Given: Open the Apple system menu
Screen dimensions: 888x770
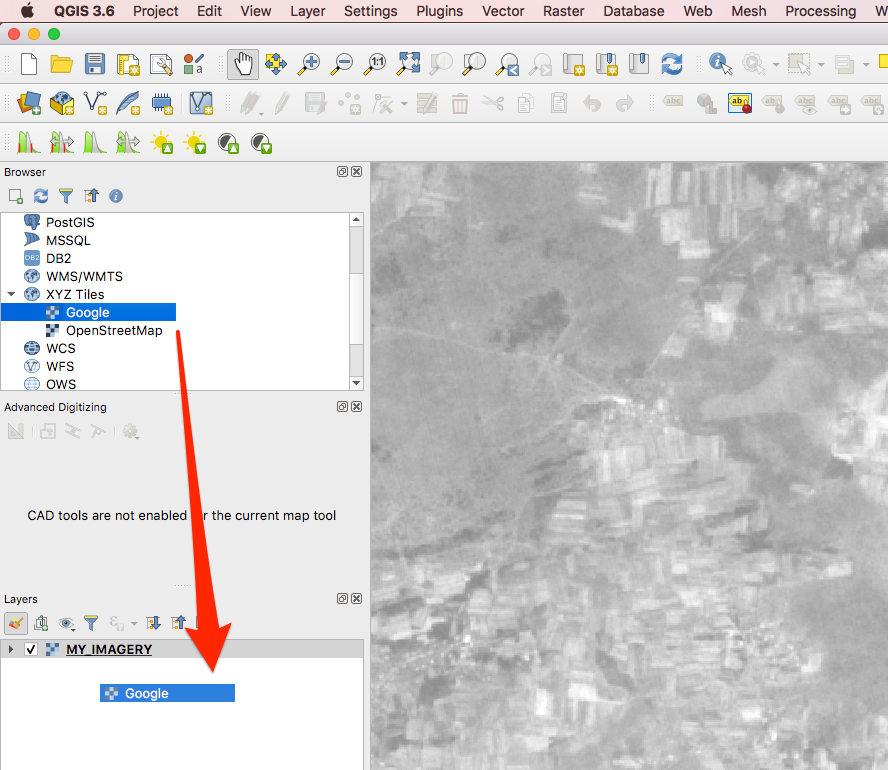Looking at the screenshot, I should coord(27,11).
